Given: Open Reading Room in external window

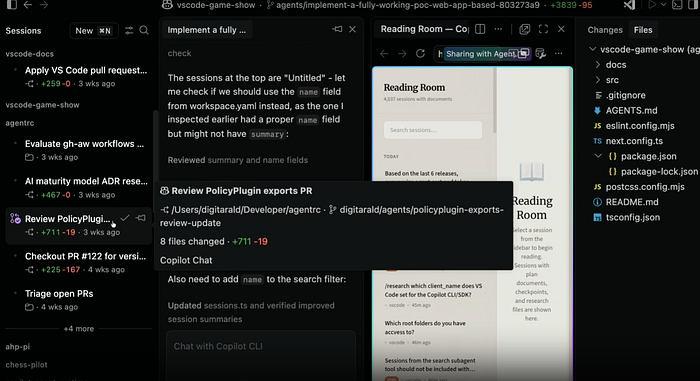Looking at the screenshot, I should [x=525, y=29].
